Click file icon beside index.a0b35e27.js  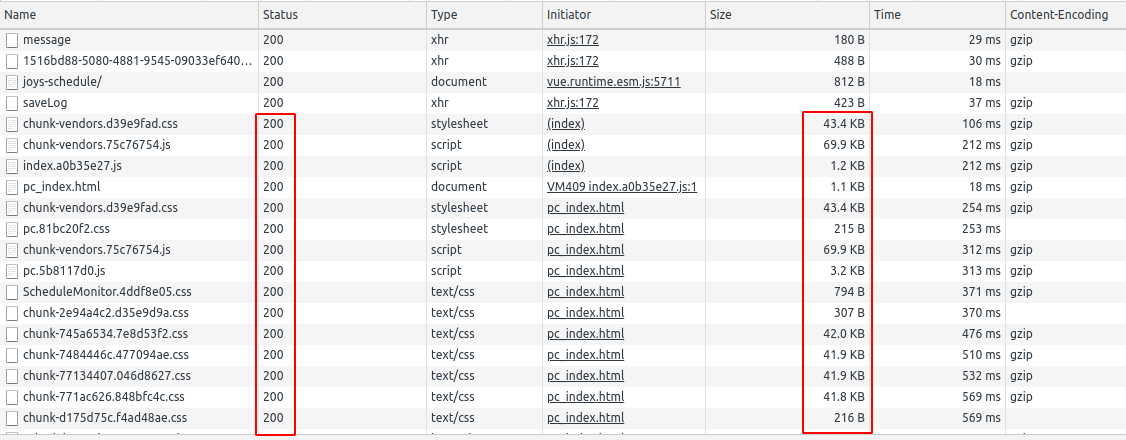12,166
